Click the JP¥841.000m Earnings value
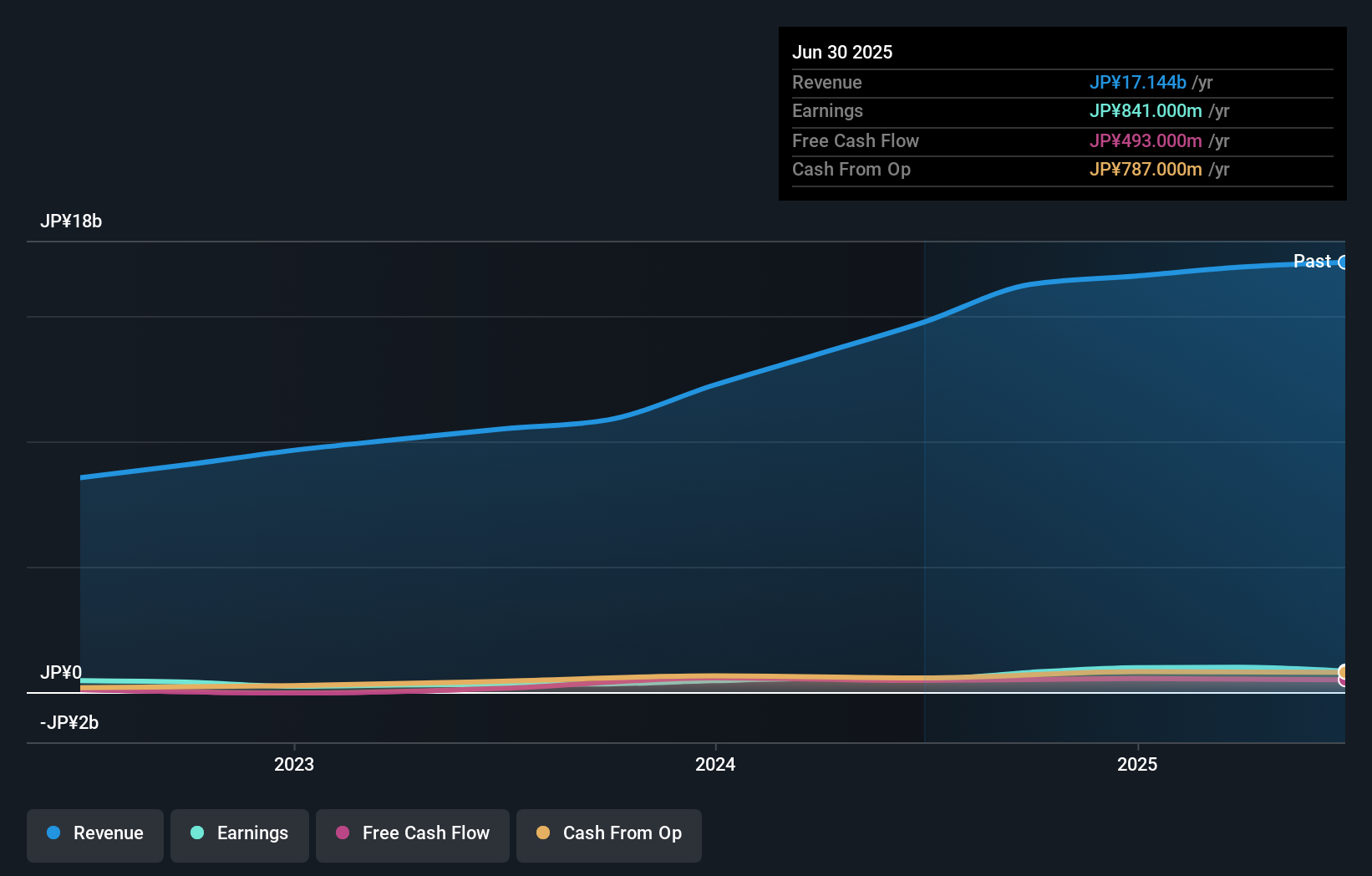Image resolution: width=1372 pixels, height=876 pixels. point(1146,110)
